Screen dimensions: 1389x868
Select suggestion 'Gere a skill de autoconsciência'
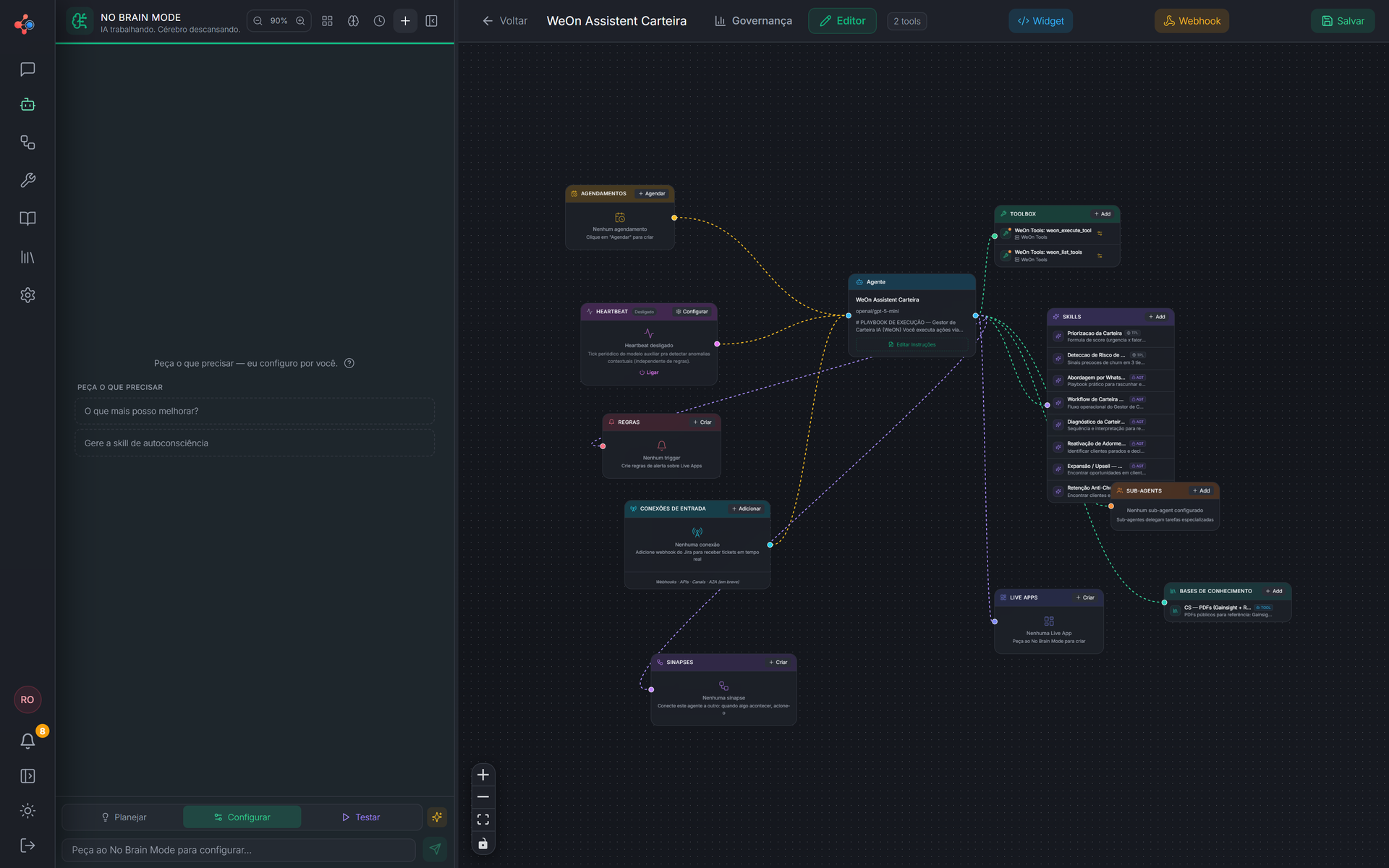tap(255, 443)
